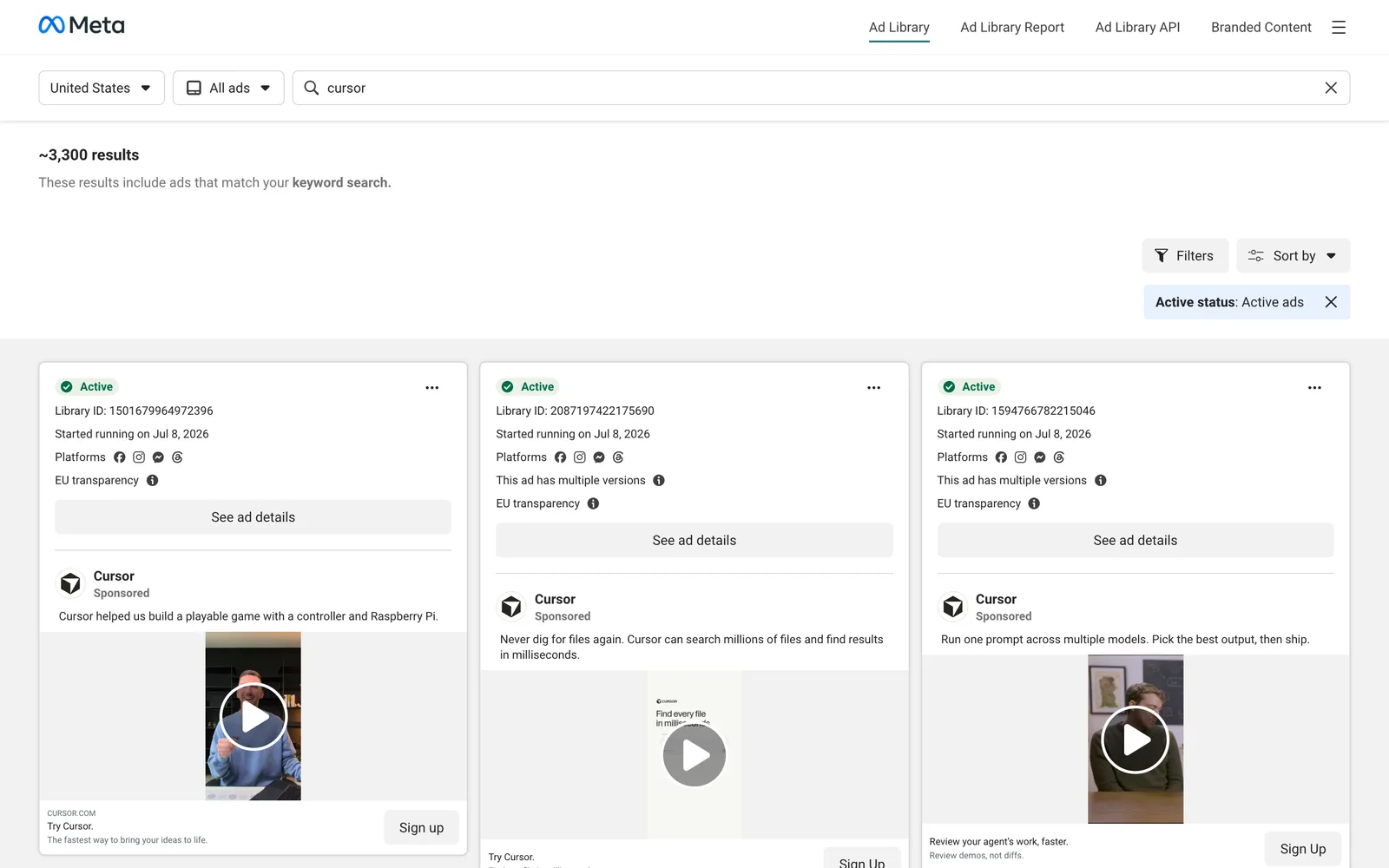Screen dimensions: 1389x868
Task: Show multiple versions info on second ad
Action: click(659, 481)
